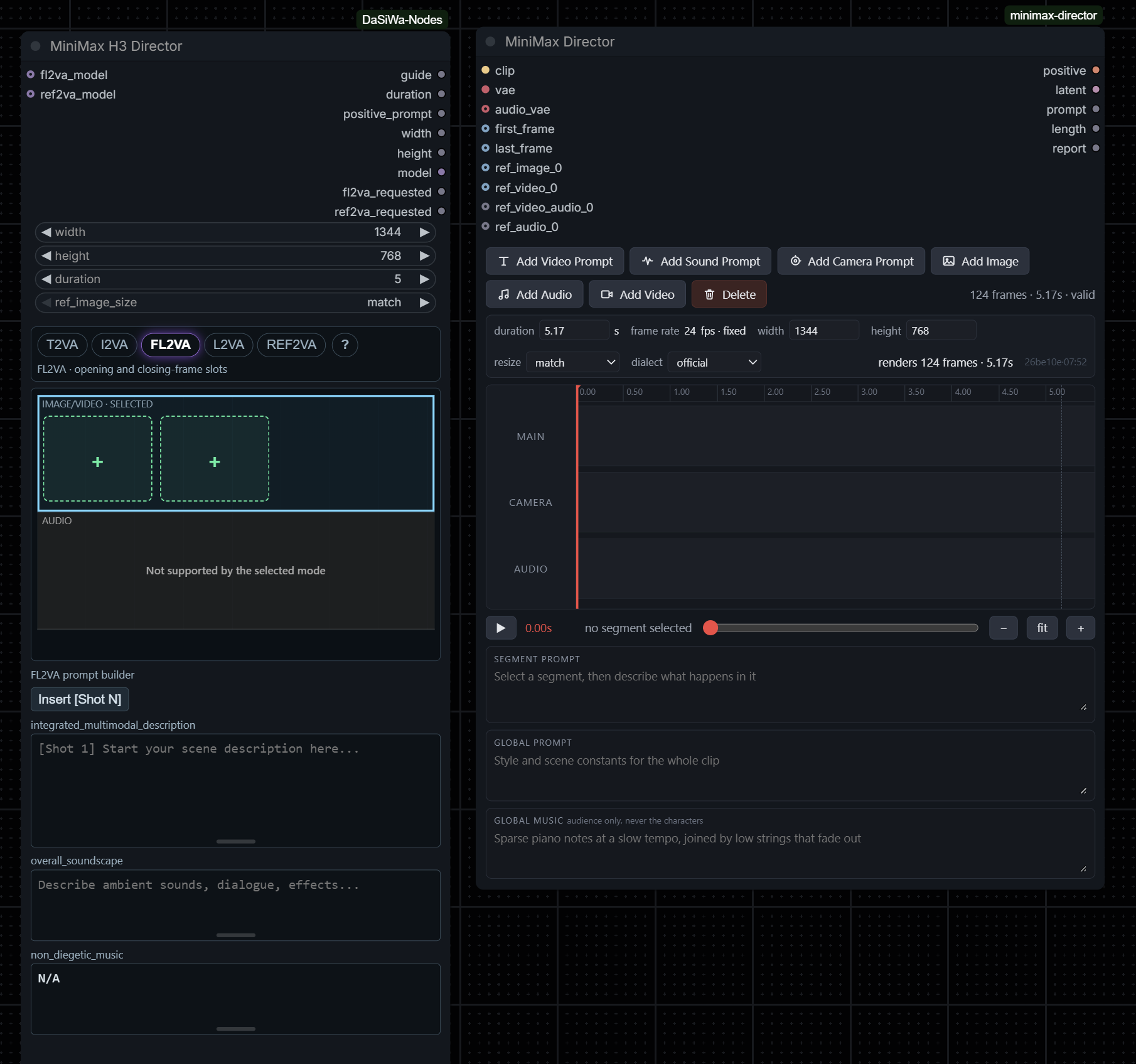Switch to the T2VA mode tab

62,345
